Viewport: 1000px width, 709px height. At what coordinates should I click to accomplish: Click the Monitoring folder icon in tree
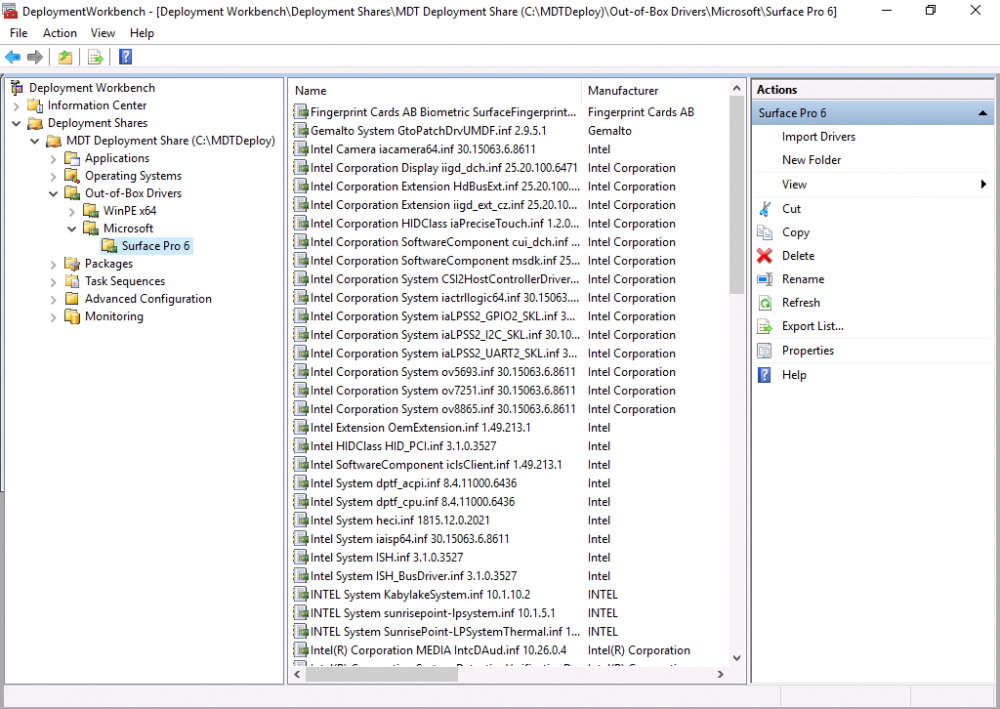[x=72, y=316]
